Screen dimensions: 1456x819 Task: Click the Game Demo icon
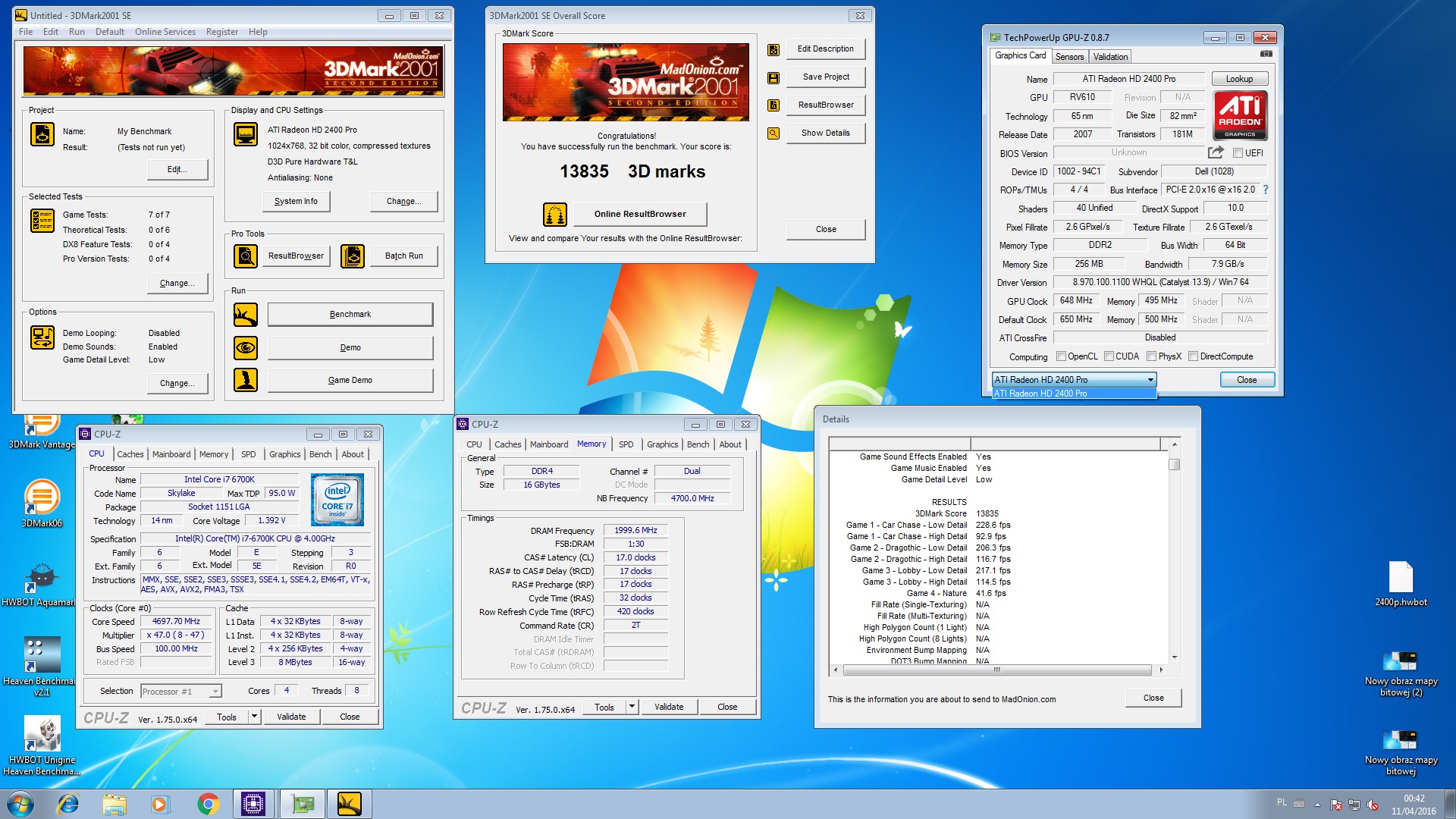click(246, 380)
